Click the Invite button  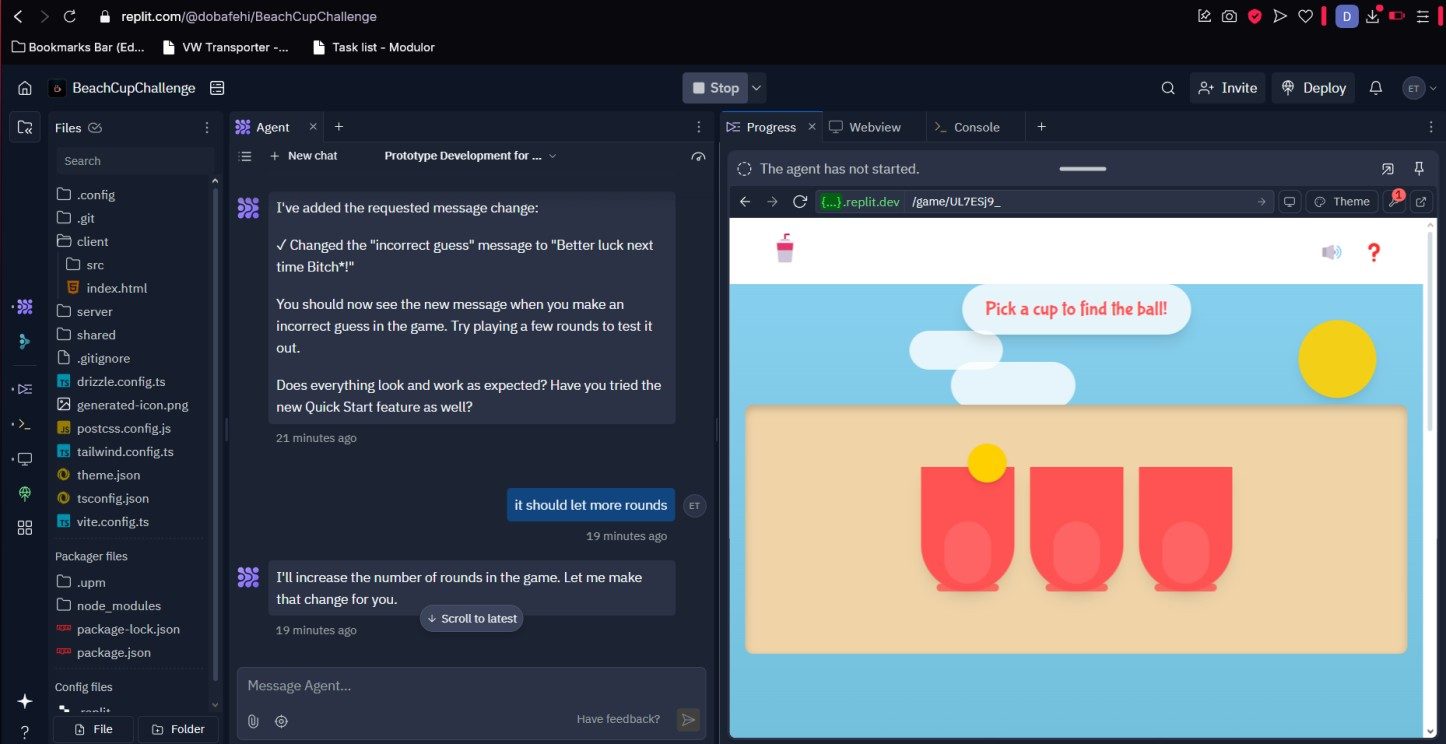(1227, 87)
